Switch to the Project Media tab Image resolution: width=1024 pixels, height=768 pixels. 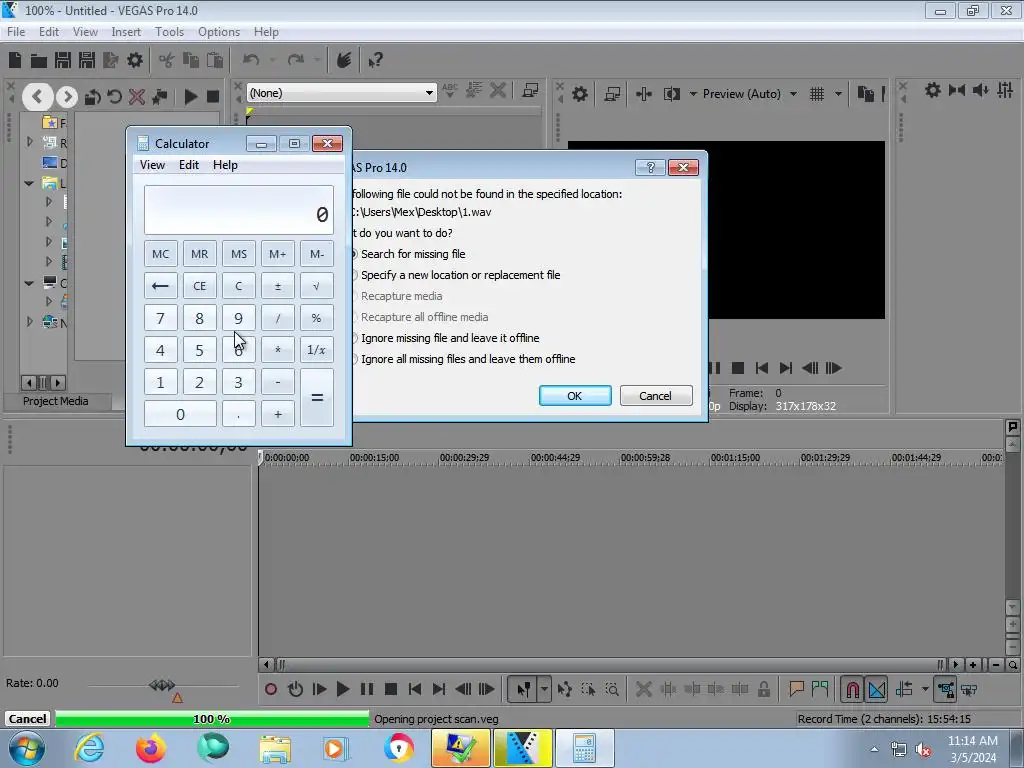56,401
